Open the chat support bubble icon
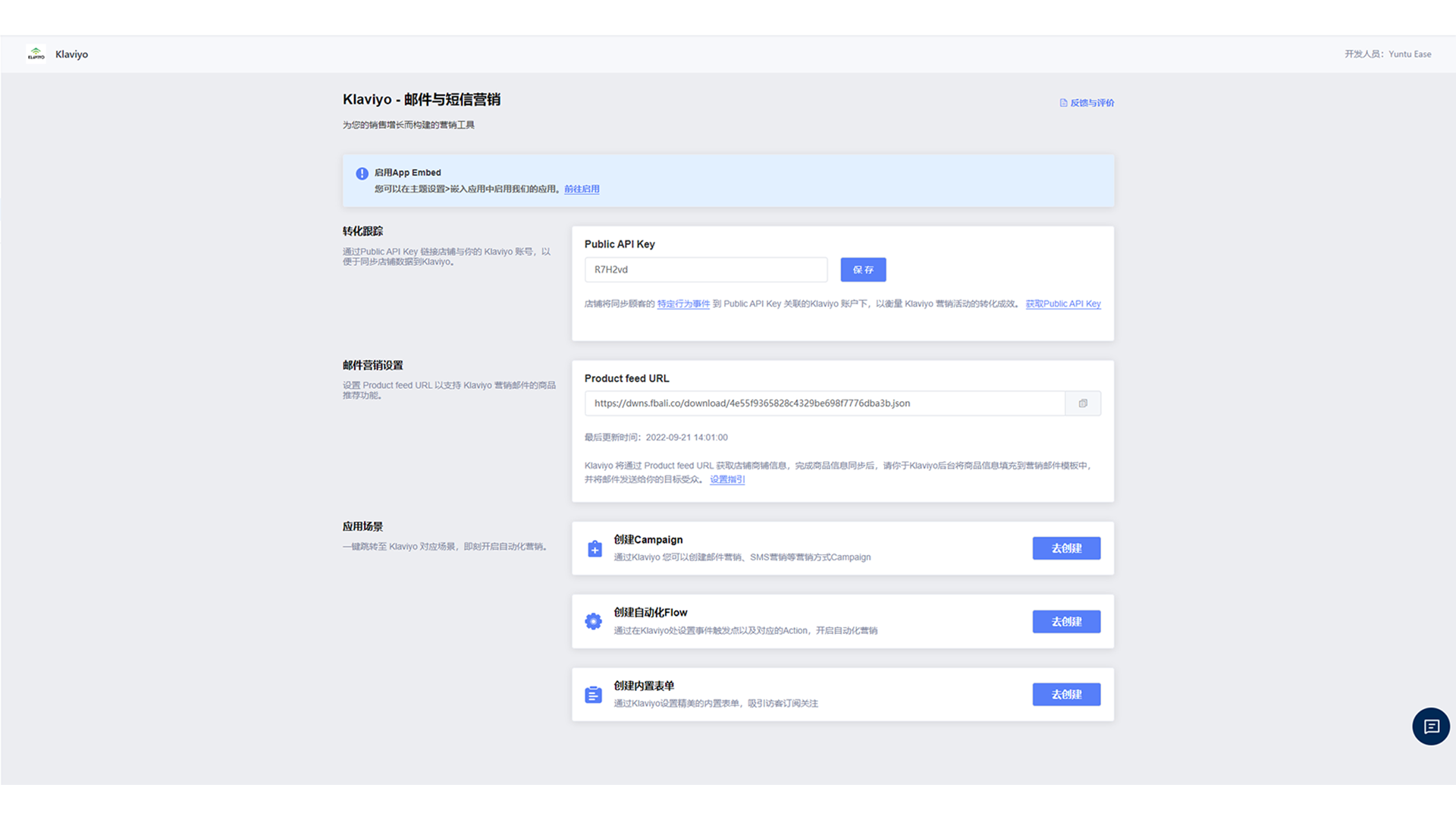The width and height of the screenshot is (1456, 819). [1430, 726]
